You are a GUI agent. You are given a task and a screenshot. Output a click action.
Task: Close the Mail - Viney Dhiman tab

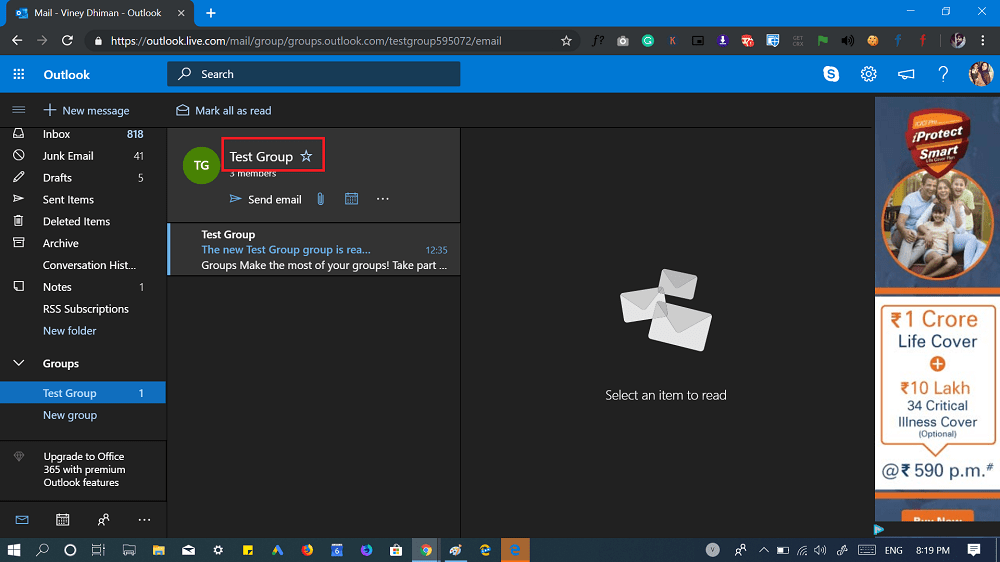(x=181, y=13)
